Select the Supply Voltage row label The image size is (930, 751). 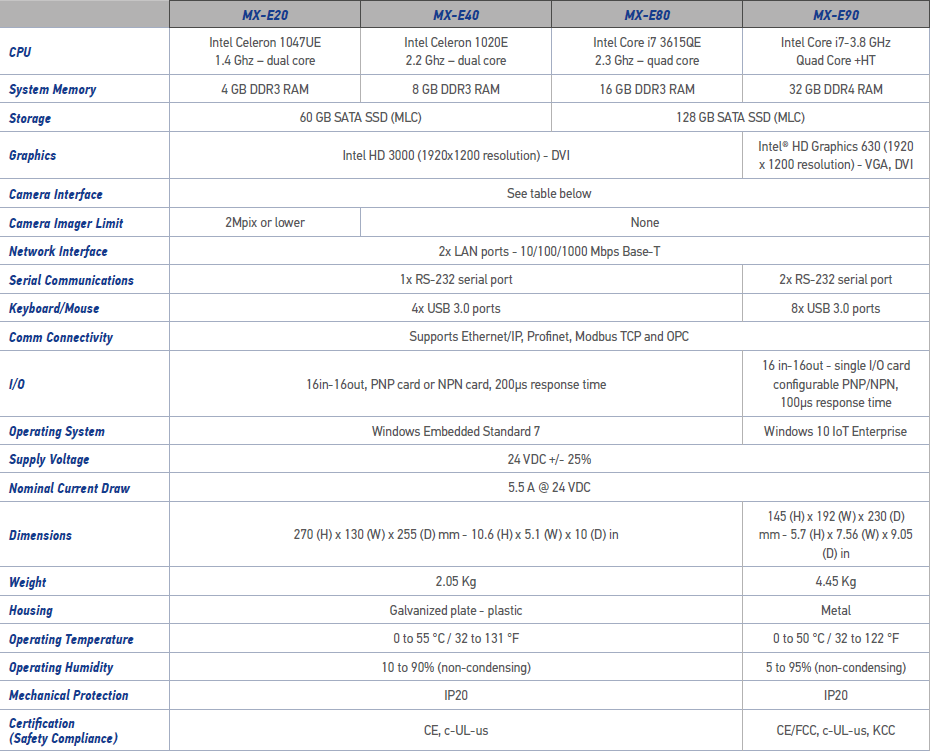click(49, 460)
